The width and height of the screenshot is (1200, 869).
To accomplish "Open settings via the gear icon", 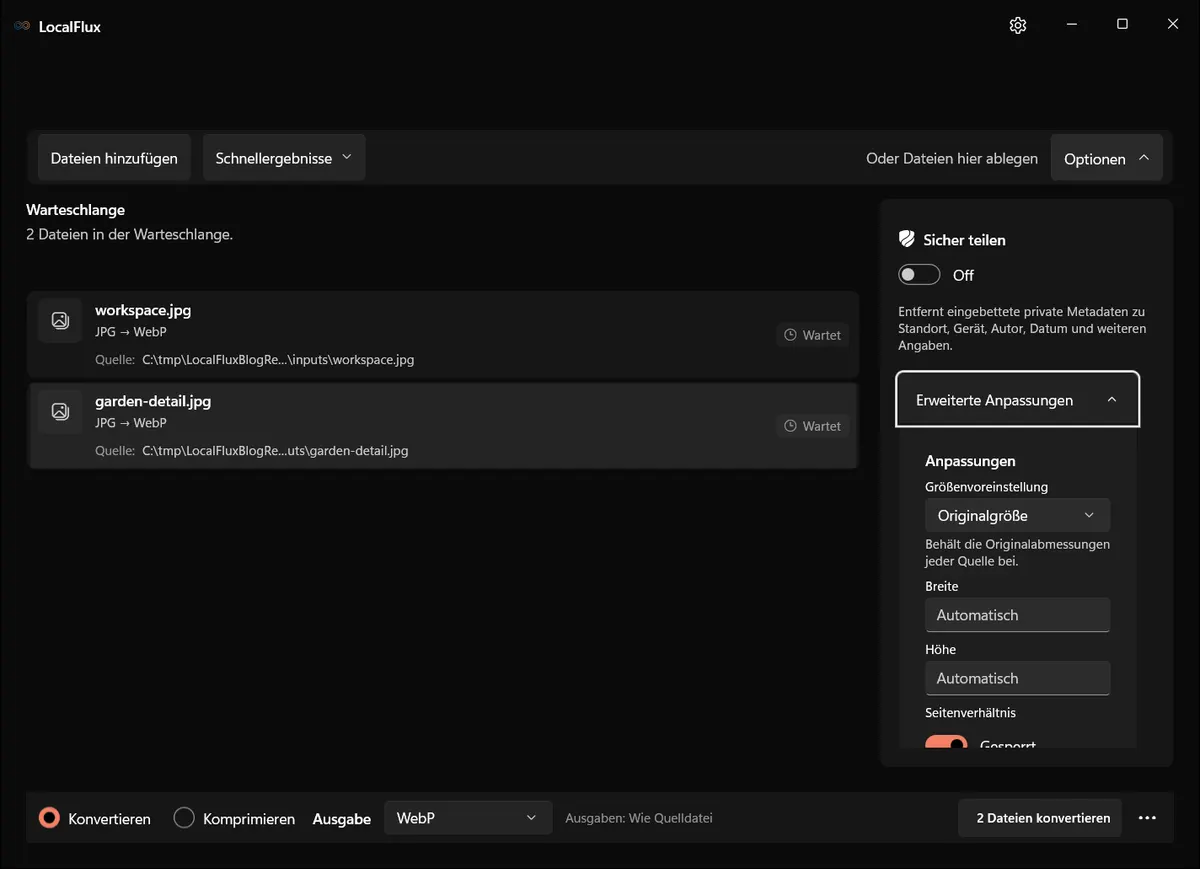I will (x=1018, y=26).
